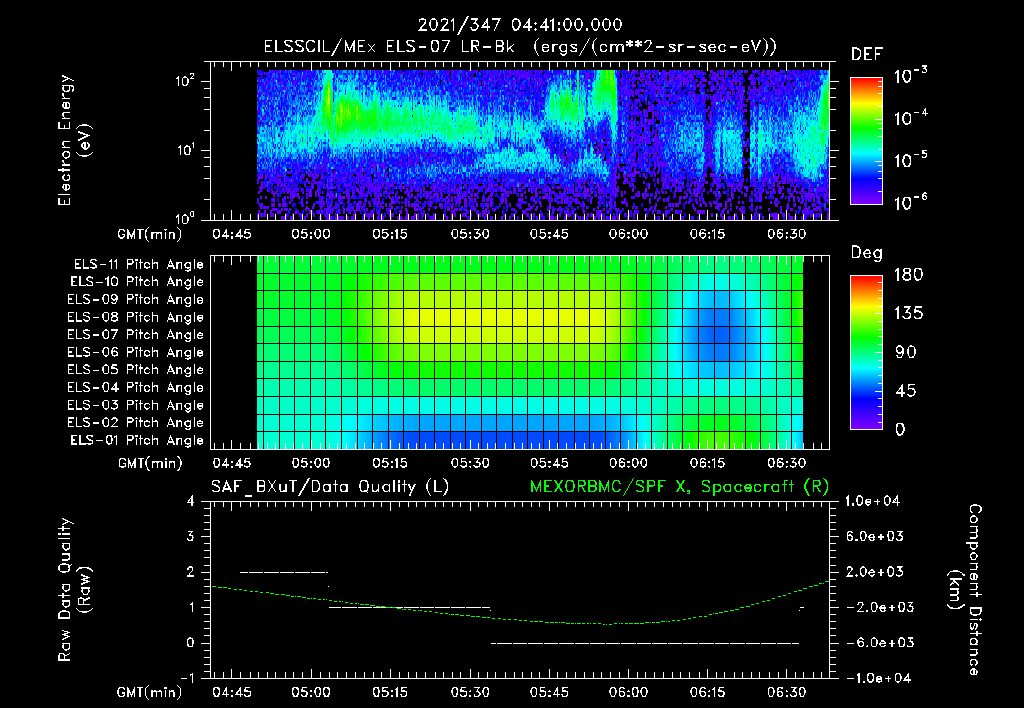Click the Electron Energy (eV) axis label
The height and width of the screenshot is (708, 1024).
(x=74, y=140)
